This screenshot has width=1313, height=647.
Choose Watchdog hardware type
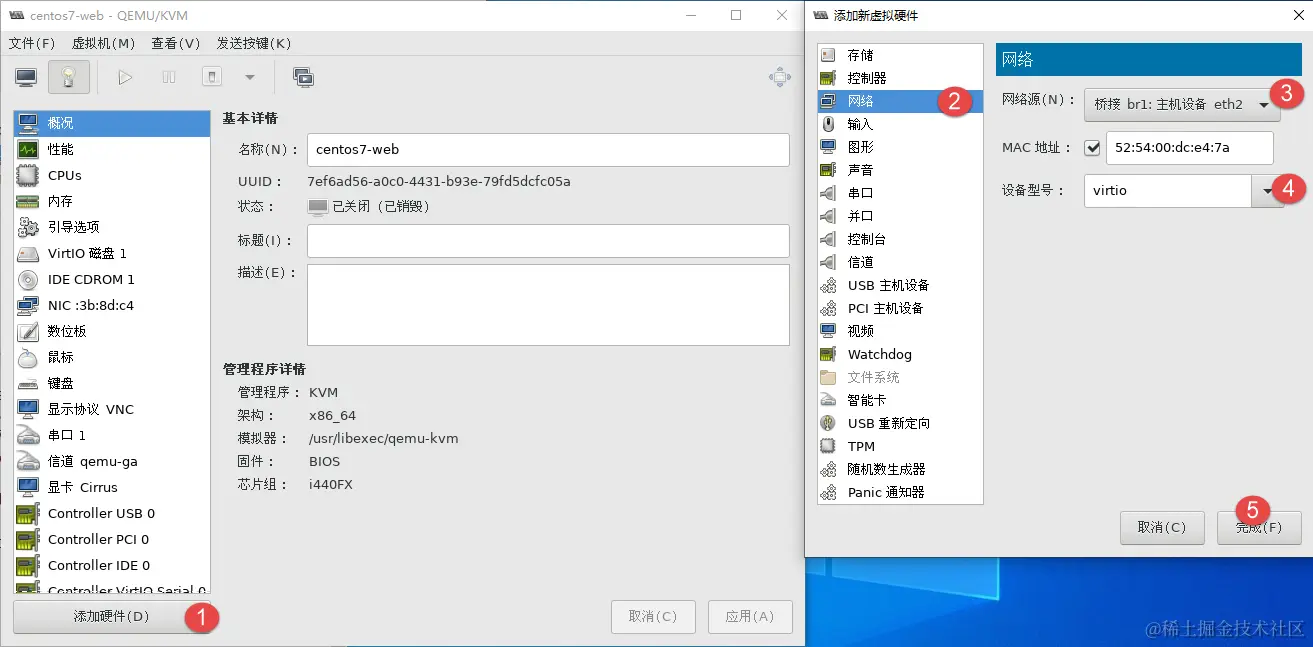click(x=900, y=354)
